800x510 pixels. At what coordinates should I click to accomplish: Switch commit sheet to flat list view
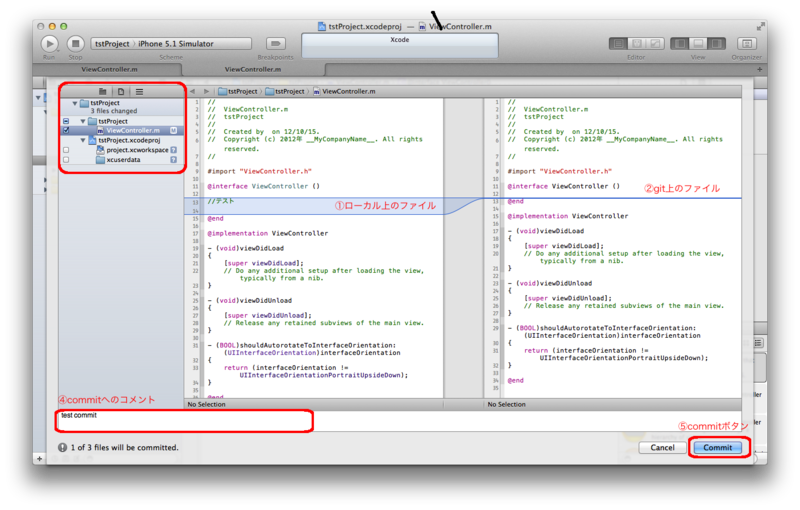(139, 91)
